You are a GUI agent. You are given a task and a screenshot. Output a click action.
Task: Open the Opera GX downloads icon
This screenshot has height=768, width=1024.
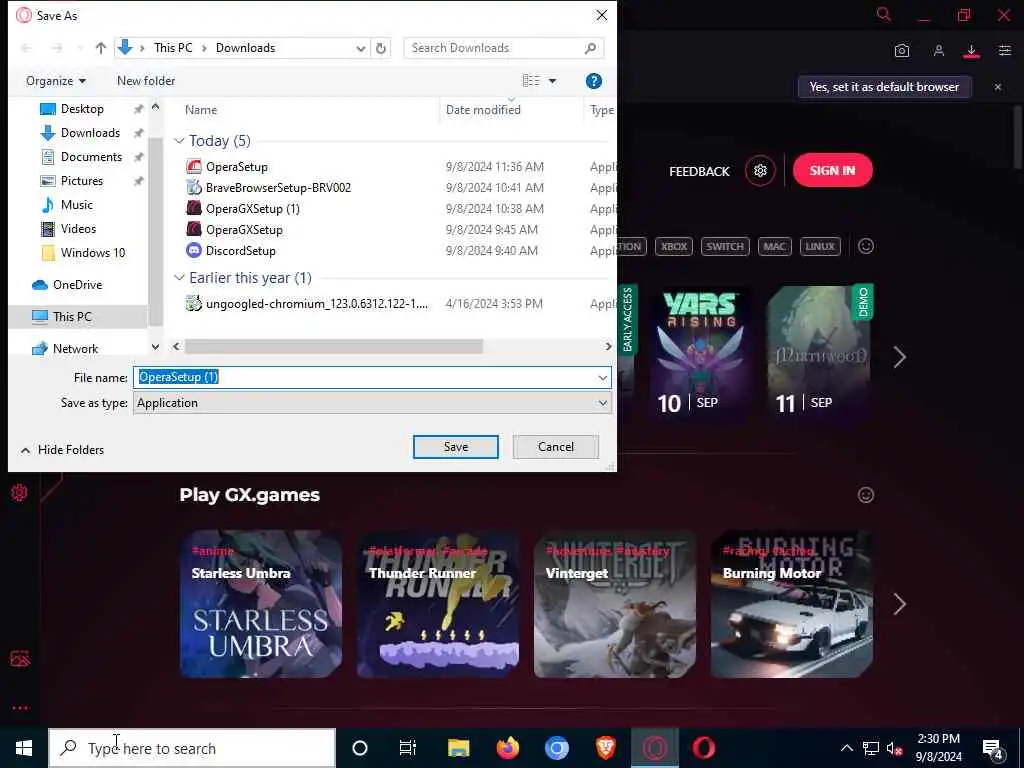tap(971, 51)
